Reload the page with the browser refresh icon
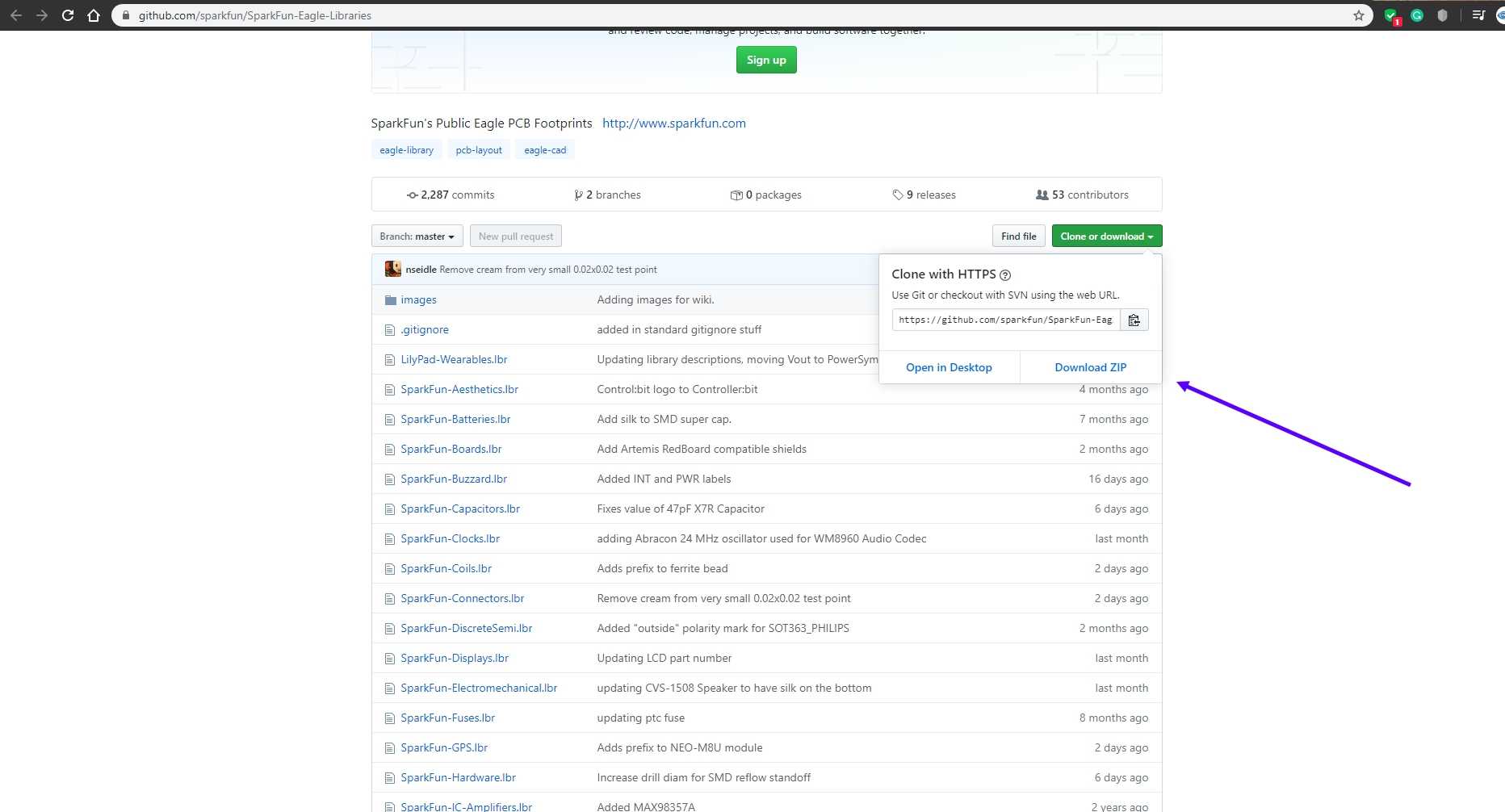Viewport: 1505px width, 812px height. tap(68, 15)
